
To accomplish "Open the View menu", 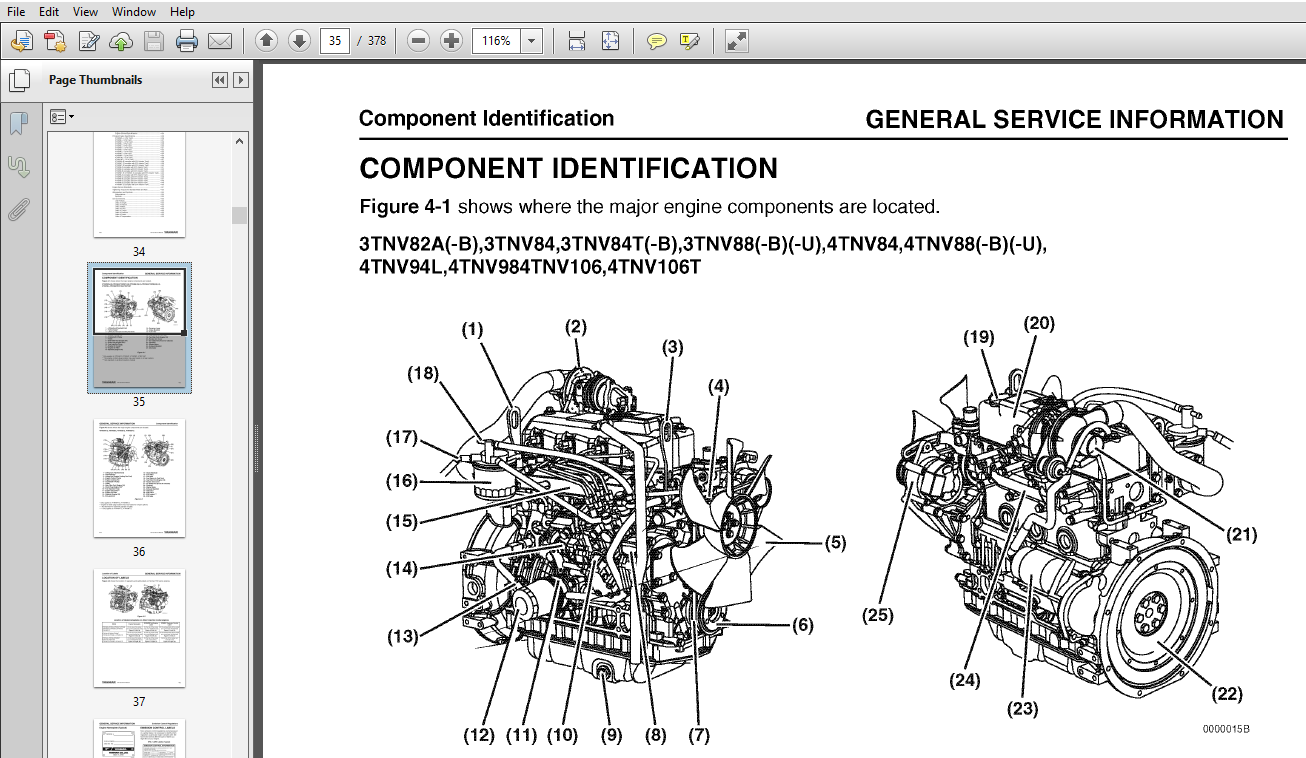I will tap(86, 12).
